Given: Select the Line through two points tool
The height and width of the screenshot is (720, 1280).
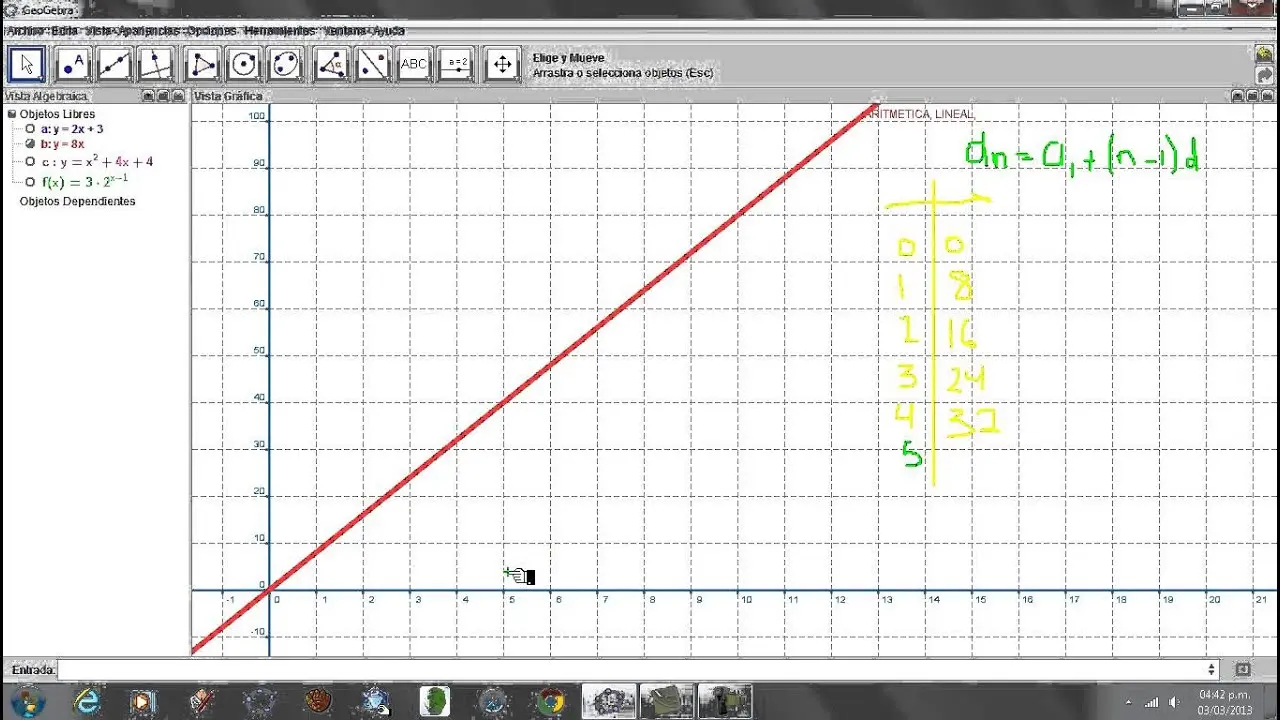Looking at the screenshot, I should point(114,65).
